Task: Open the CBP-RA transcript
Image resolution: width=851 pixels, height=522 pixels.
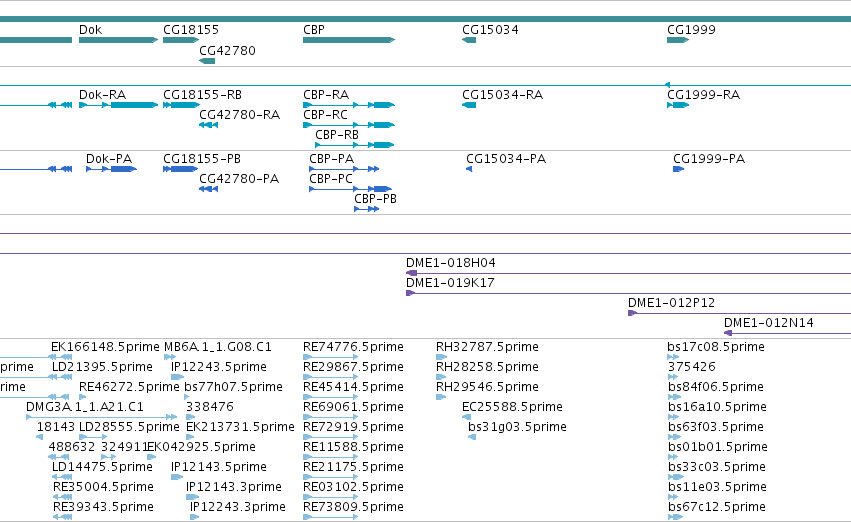Action: coord(349,105)
